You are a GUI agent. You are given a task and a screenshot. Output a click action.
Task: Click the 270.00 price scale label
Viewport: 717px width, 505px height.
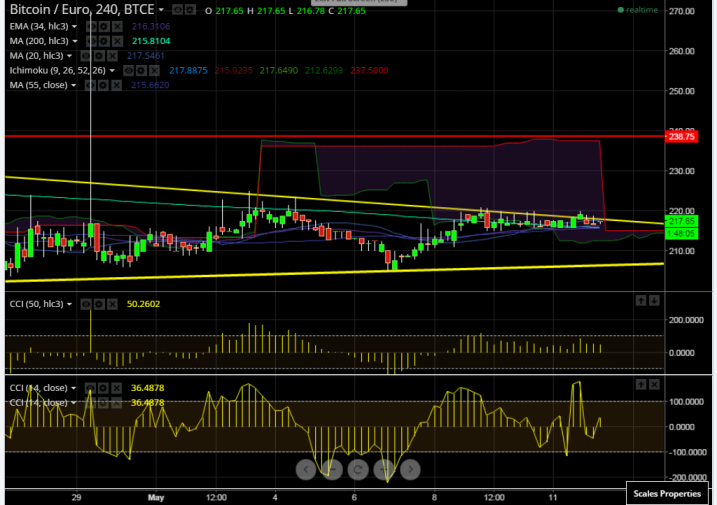tap(681, 11)
